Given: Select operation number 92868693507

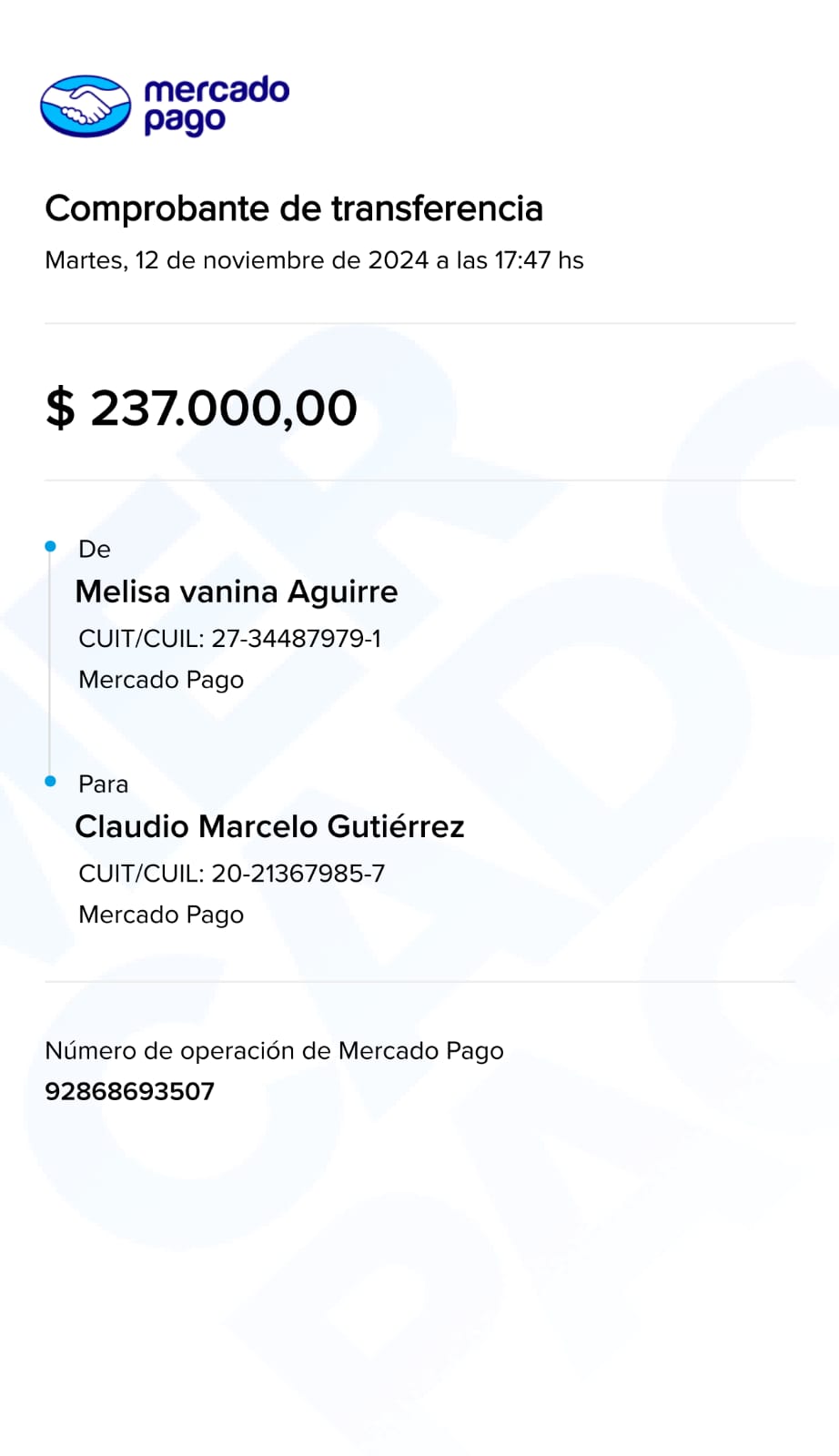Looking at the screenshot, I should [x=129, y=1091].
